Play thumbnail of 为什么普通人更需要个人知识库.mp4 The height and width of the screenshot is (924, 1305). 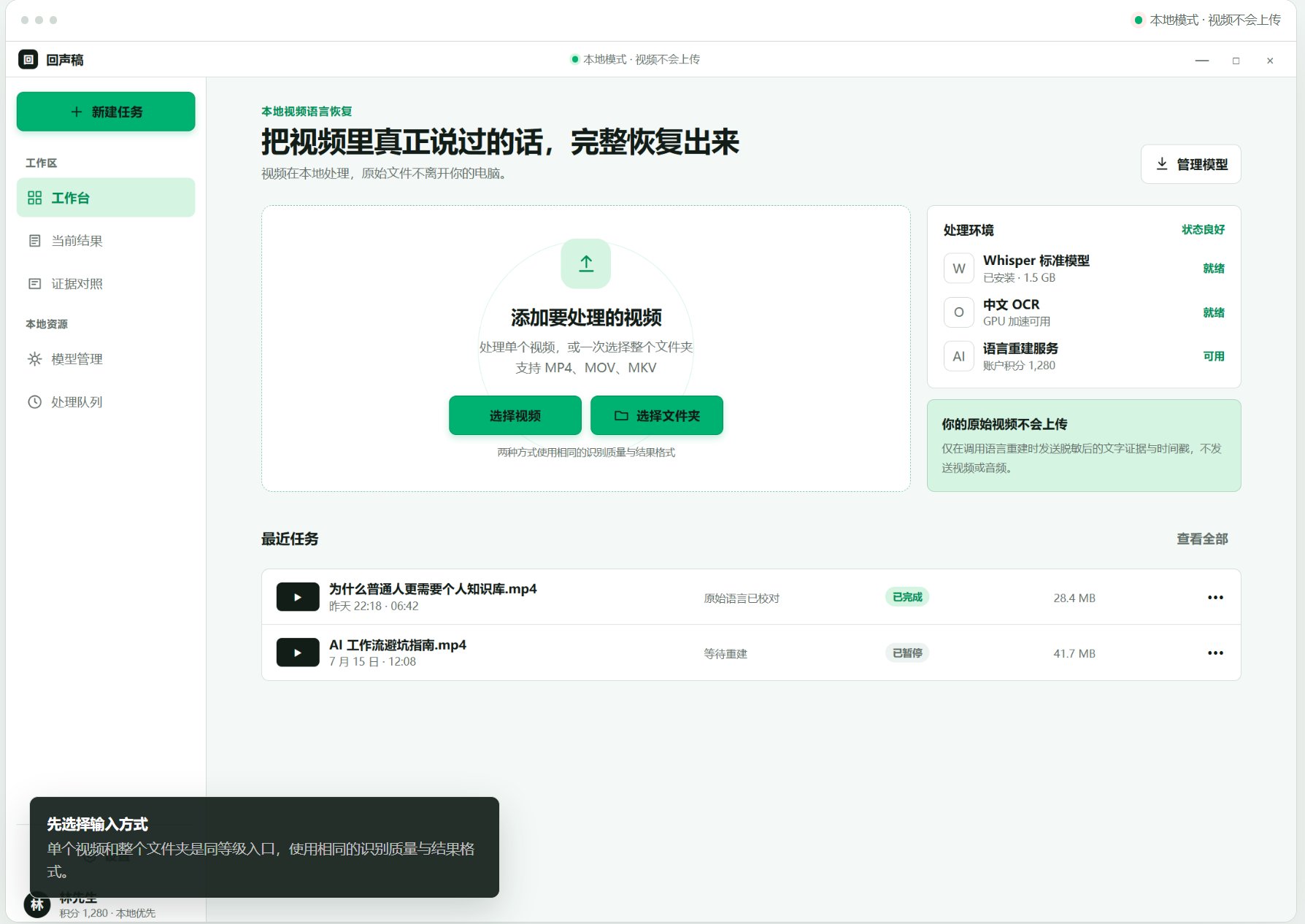coord(298,597)
